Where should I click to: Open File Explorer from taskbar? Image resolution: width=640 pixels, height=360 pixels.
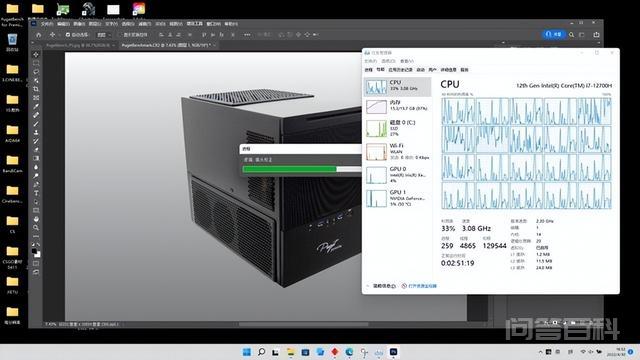point(291,352)
